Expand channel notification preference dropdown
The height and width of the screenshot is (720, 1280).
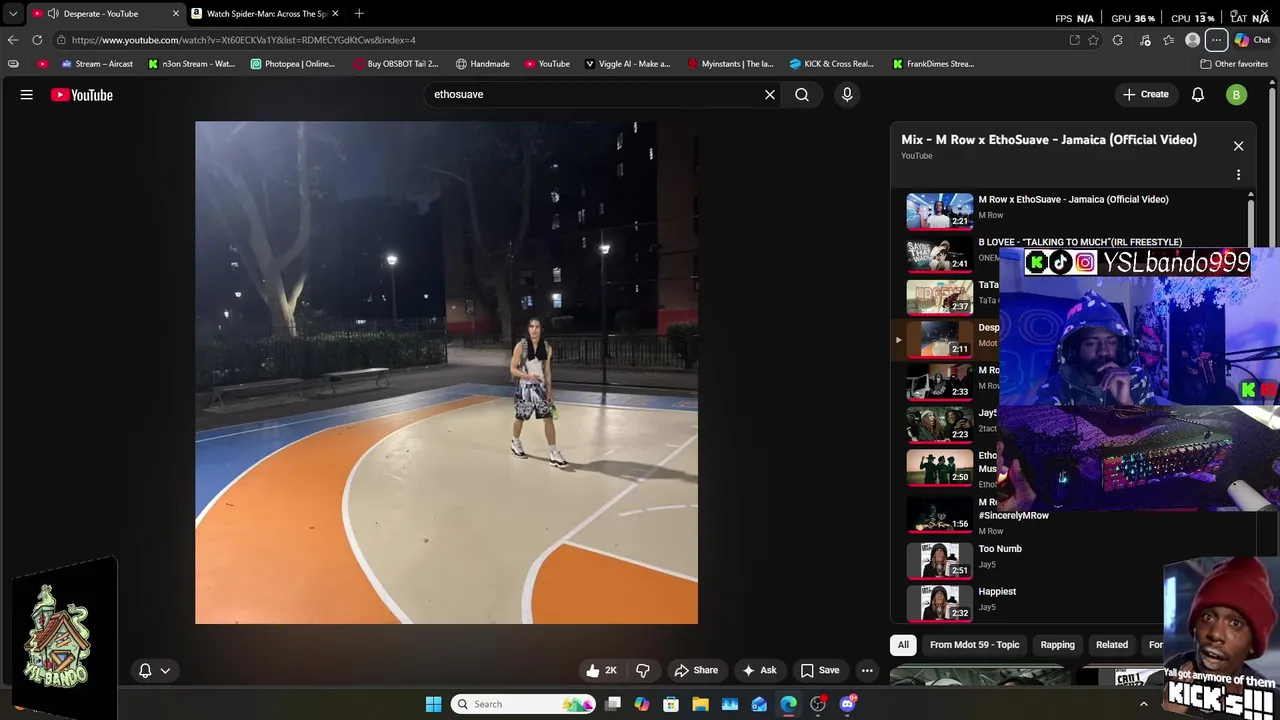coord(165,671)
